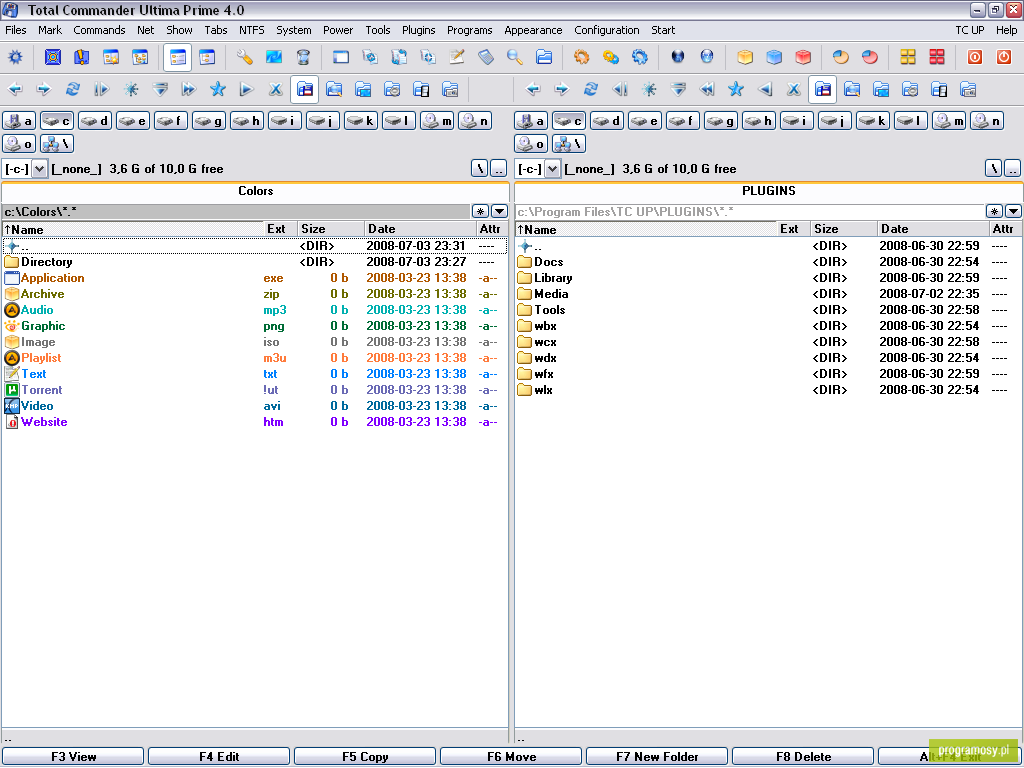Click the wrench tool icon in toolbar
This screenshot has height=768, width=1024.
point(245,57)
